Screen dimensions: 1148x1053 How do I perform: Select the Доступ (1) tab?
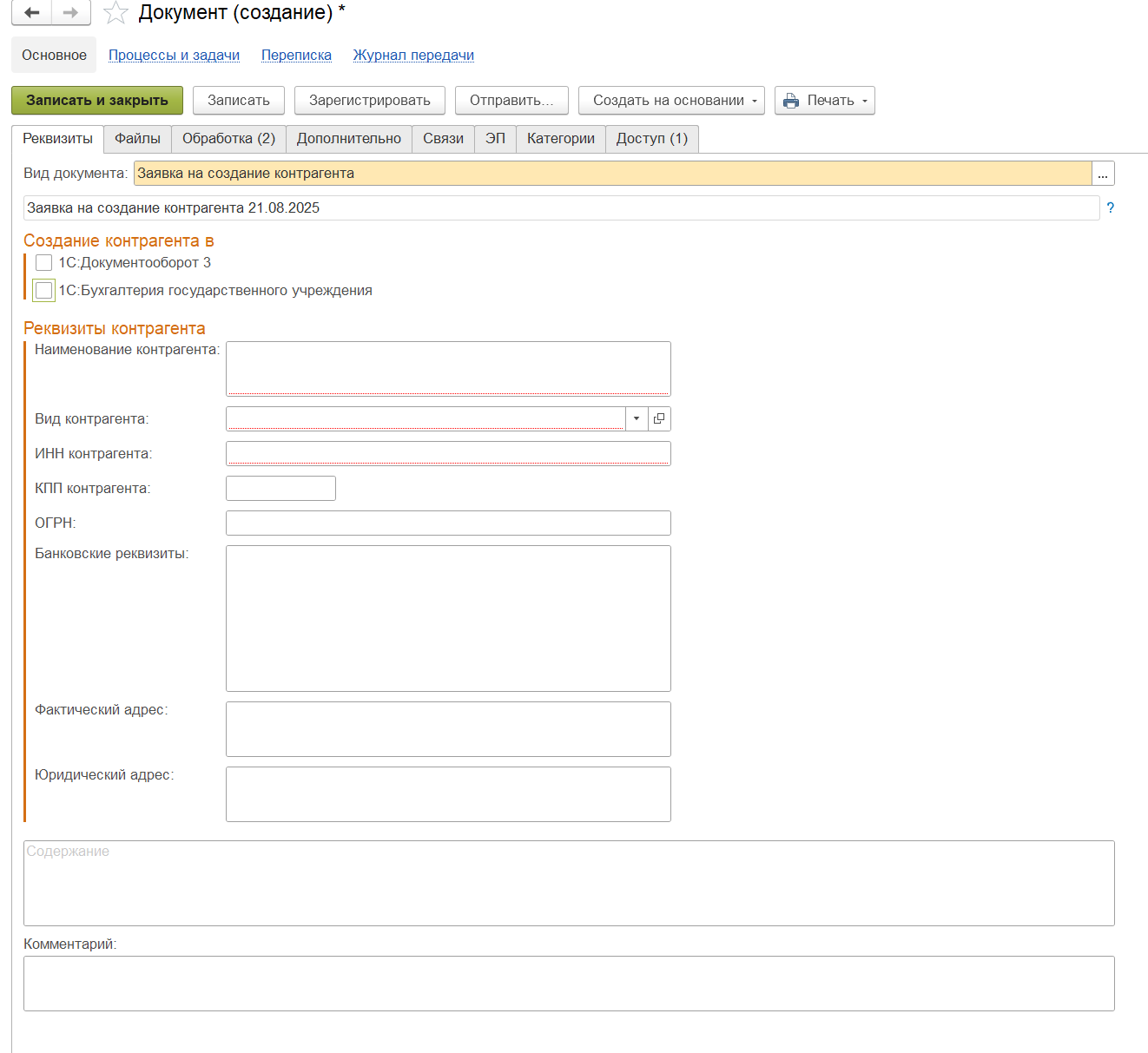(x=651, y=139)
